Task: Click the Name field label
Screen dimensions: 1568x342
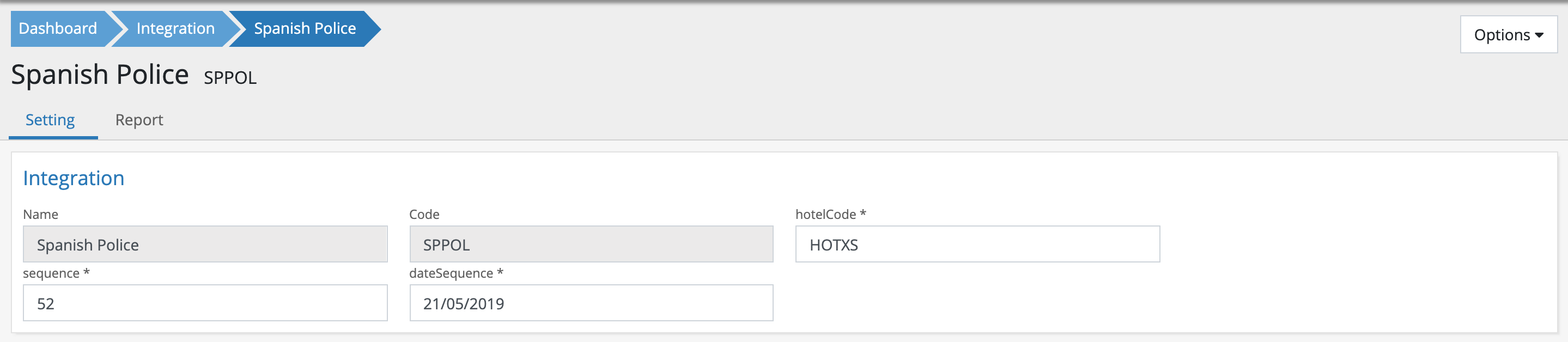Action: [x=41, y=214]
